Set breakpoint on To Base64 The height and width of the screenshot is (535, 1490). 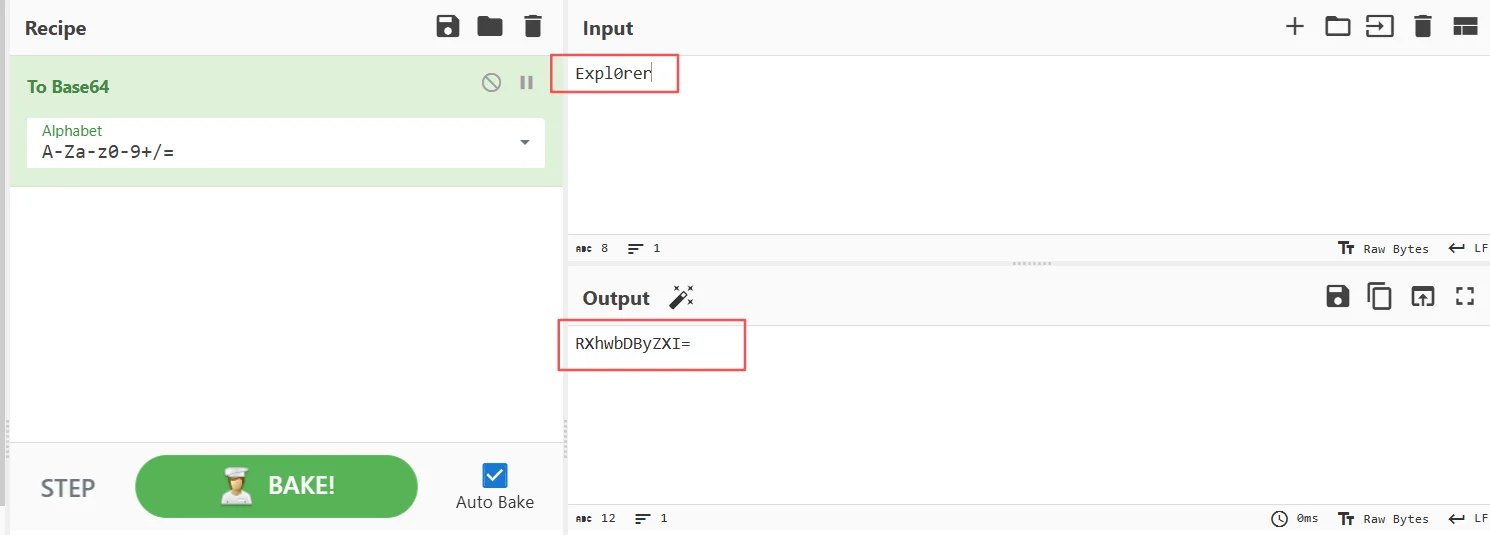tap(527, 83)
